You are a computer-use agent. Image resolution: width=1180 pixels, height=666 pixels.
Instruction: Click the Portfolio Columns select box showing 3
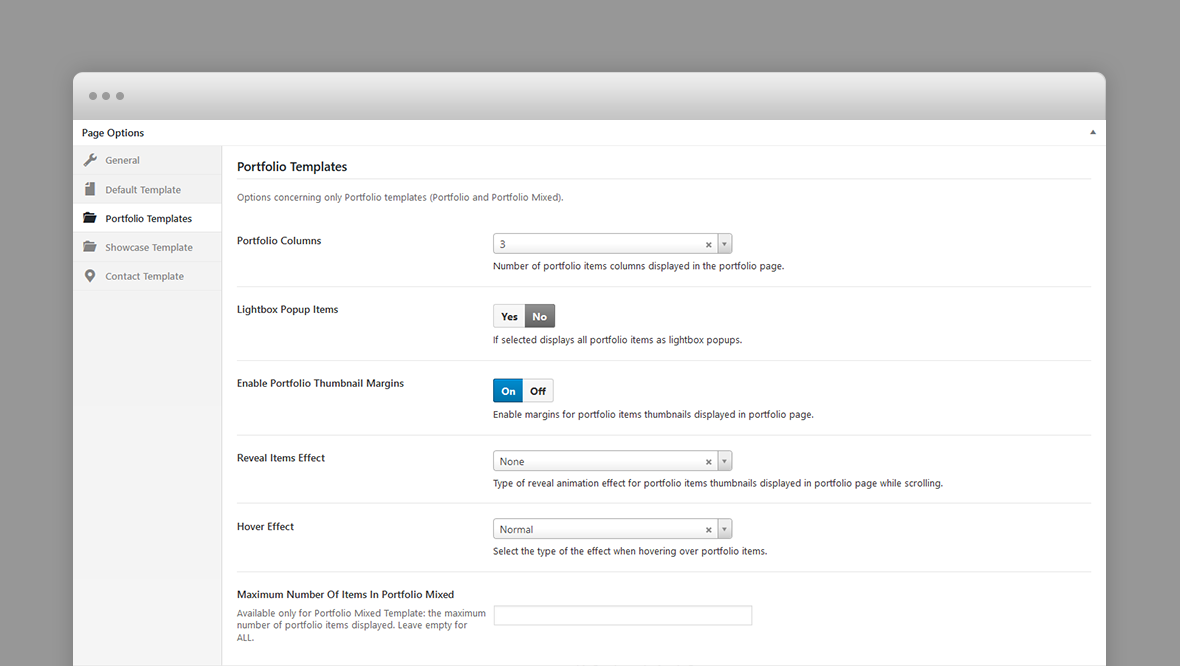tap(613, 244)
